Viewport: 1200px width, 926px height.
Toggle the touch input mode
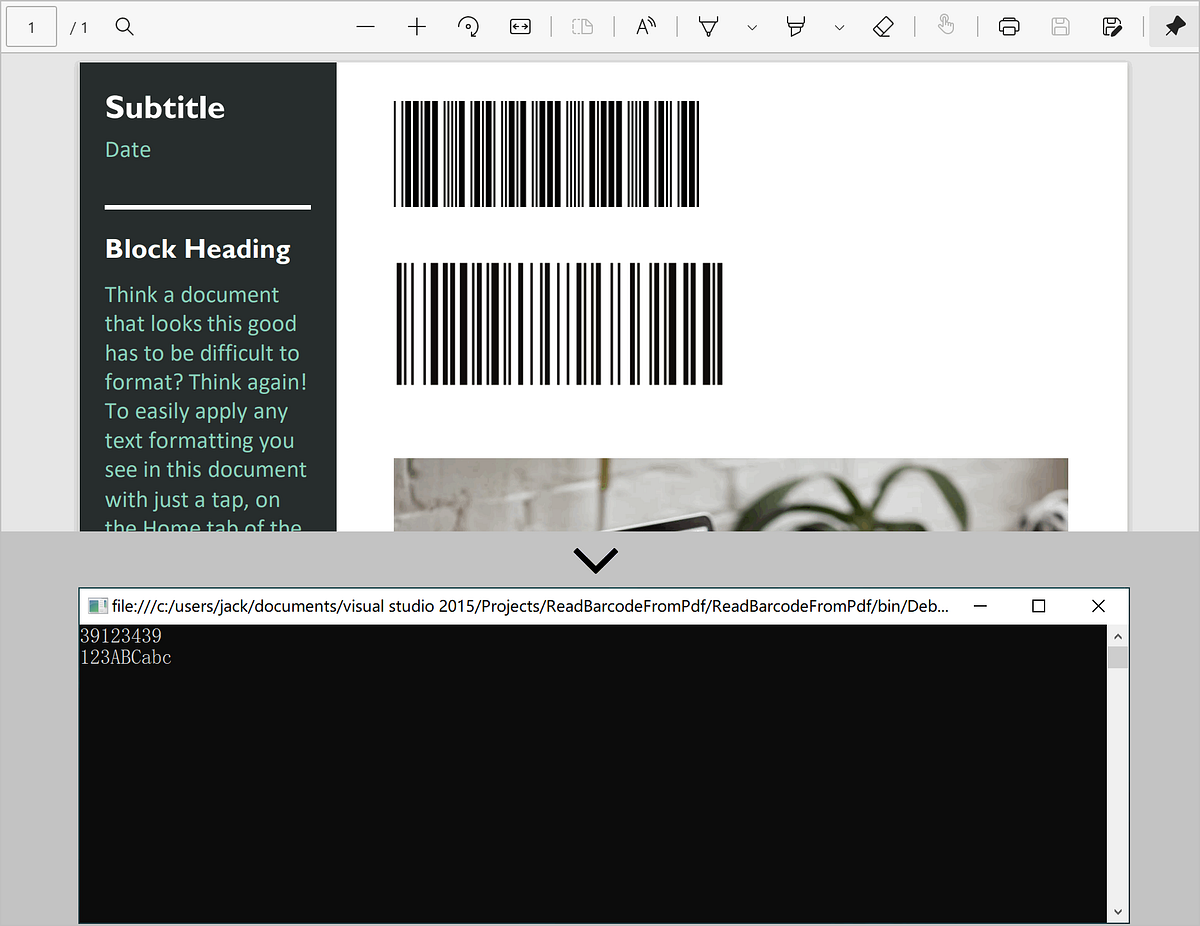(946, 27)
